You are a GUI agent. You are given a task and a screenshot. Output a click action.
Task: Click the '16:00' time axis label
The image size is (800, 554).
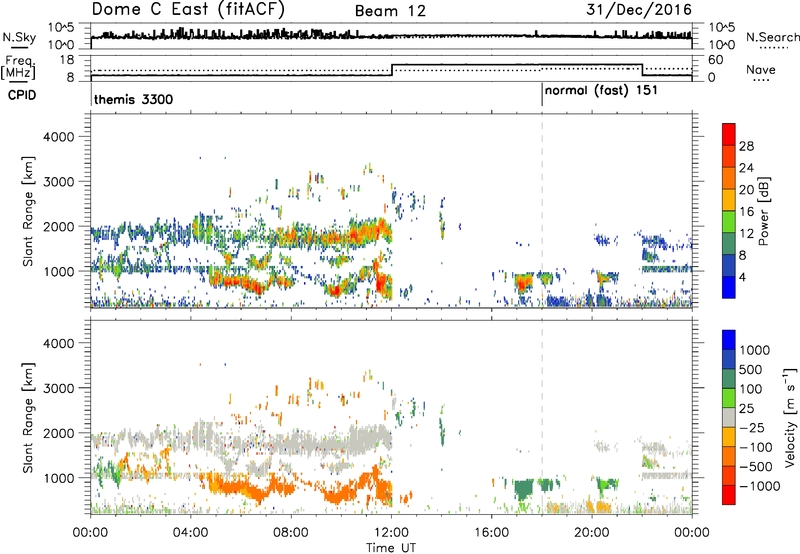click(491, 533)
